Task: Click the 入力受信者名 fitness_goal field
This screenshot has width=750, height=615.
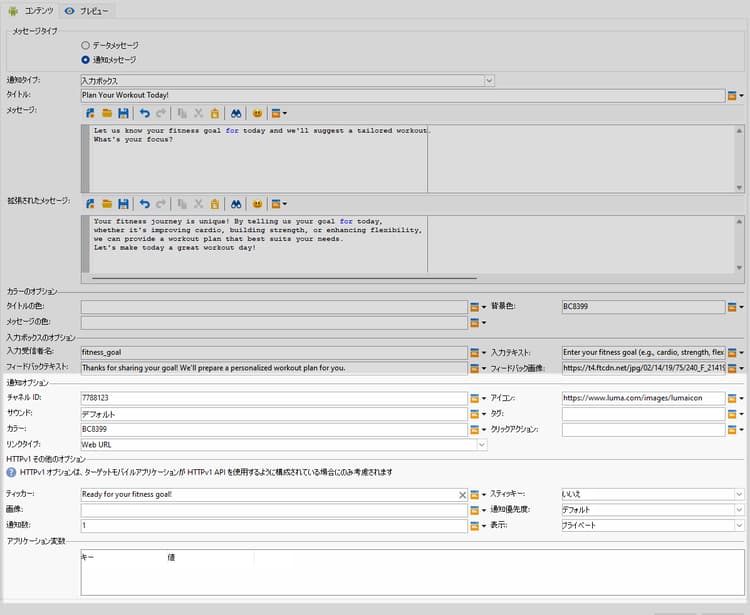Action: [x=274, y=352]
